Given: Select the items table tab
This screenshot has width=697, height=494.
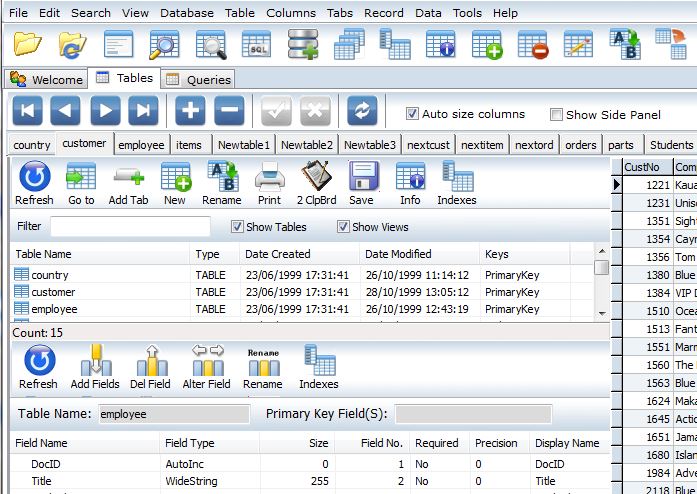Looking at the screenshot, I should [x=188, y=145].
